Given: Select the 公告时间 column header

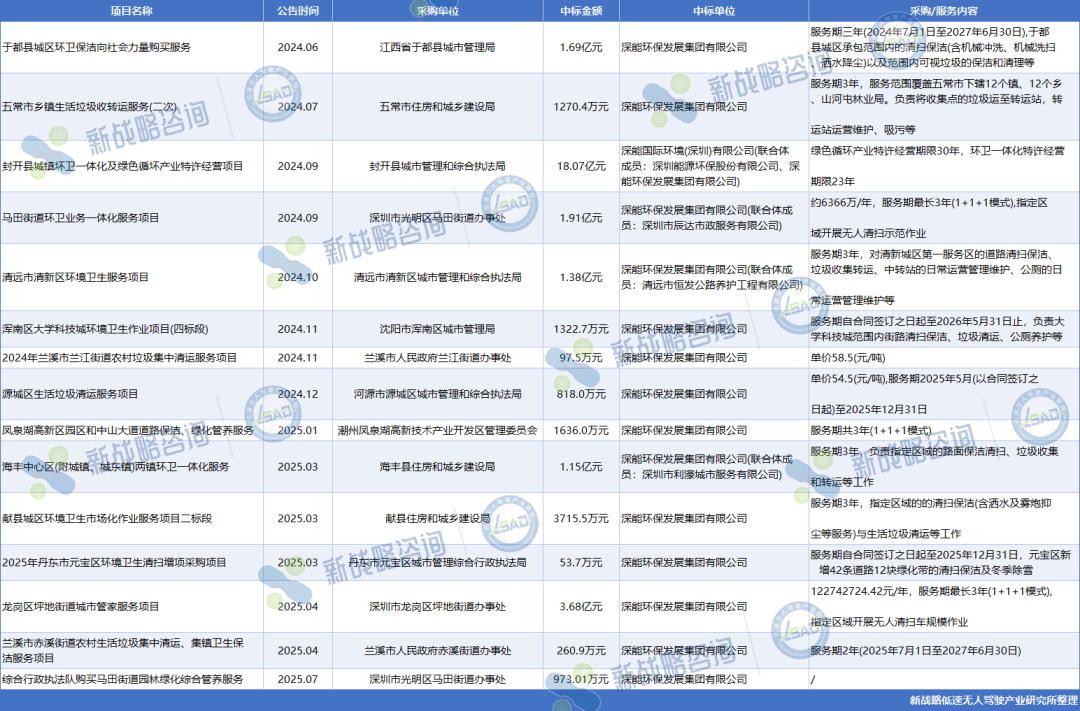Looking at the screenshot, I should click(x=297, y=10).
